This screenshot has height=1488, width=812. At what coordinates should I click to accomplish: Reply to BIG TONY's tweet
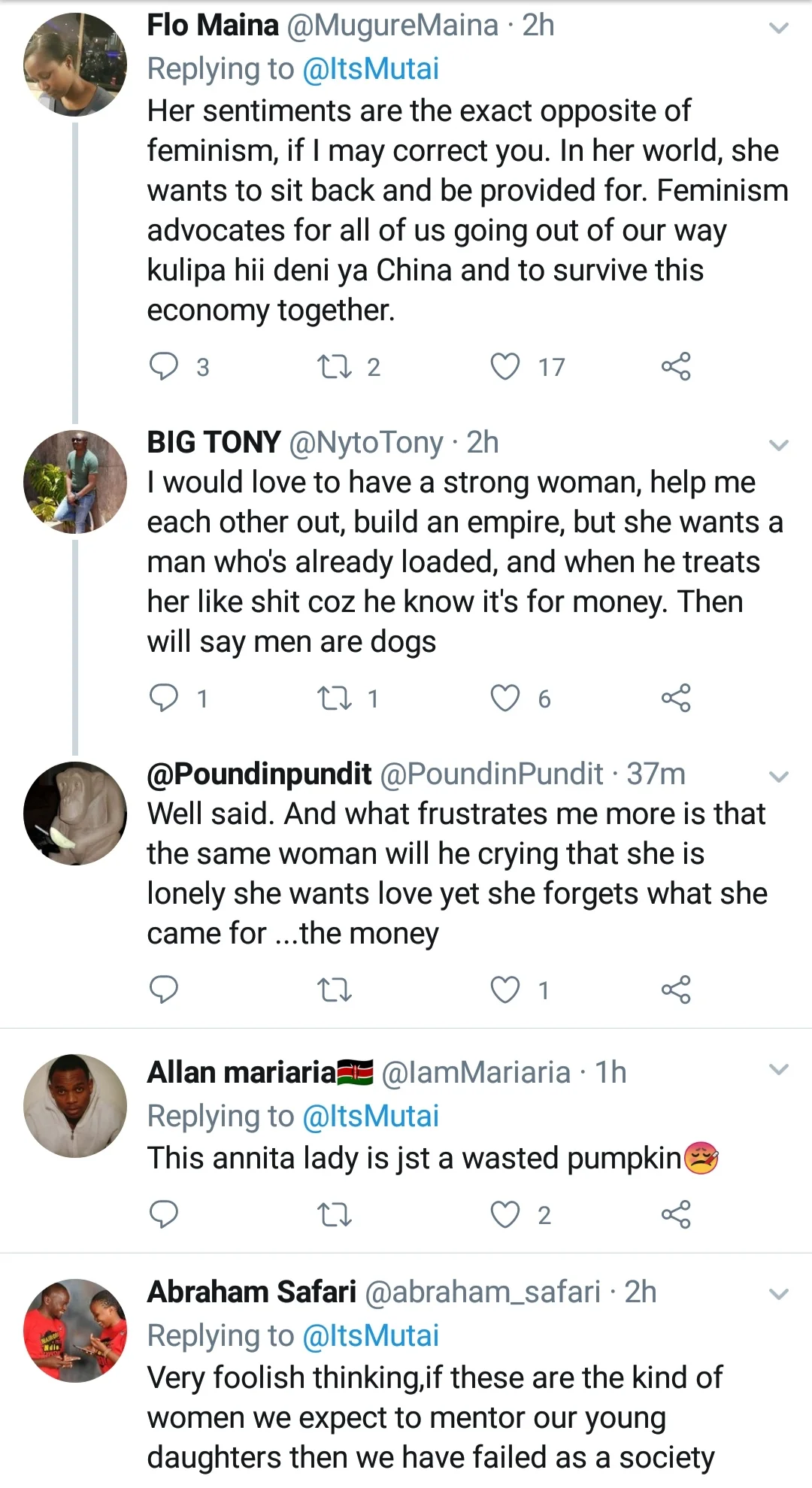(164, 698)
